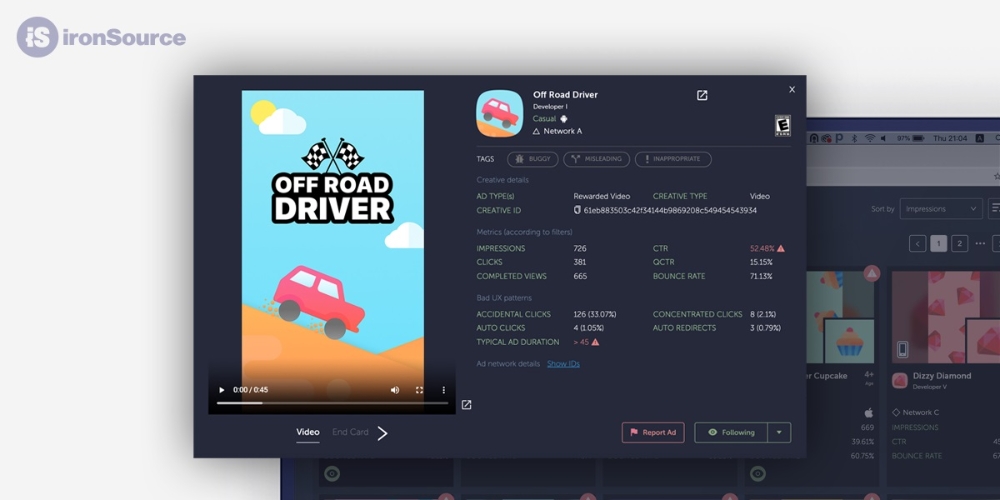The height and width of the screenshot is (500, 1000).
Task: Go to next creative with the right chevron
Action: 382,433
